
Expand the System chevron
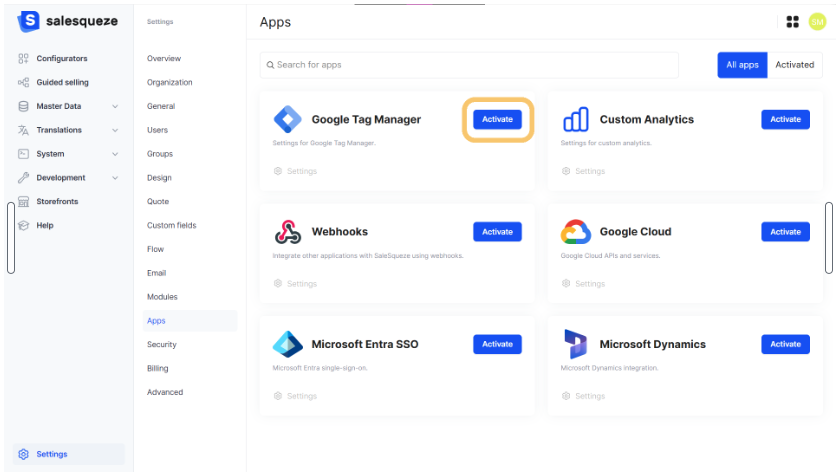point(115,154)
